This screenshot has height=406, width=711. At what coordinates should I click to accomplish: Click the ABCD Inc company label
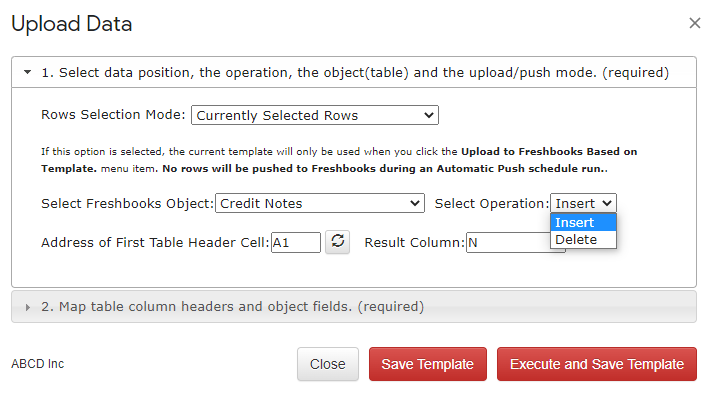pyautogui.click(x=38, y=364)
